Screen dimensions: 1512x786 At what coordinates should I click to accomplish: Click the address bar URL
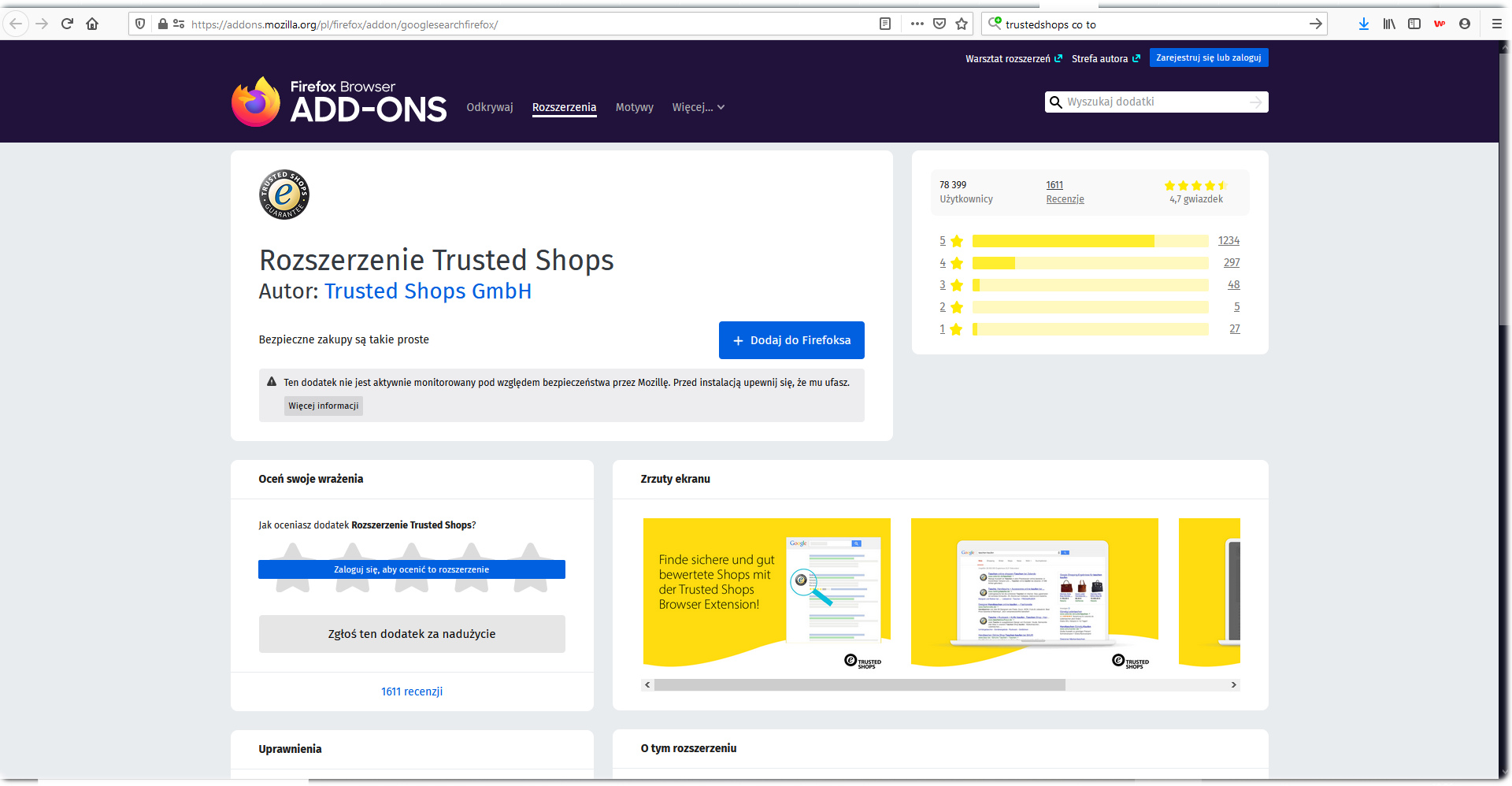(x=344, y=24)
